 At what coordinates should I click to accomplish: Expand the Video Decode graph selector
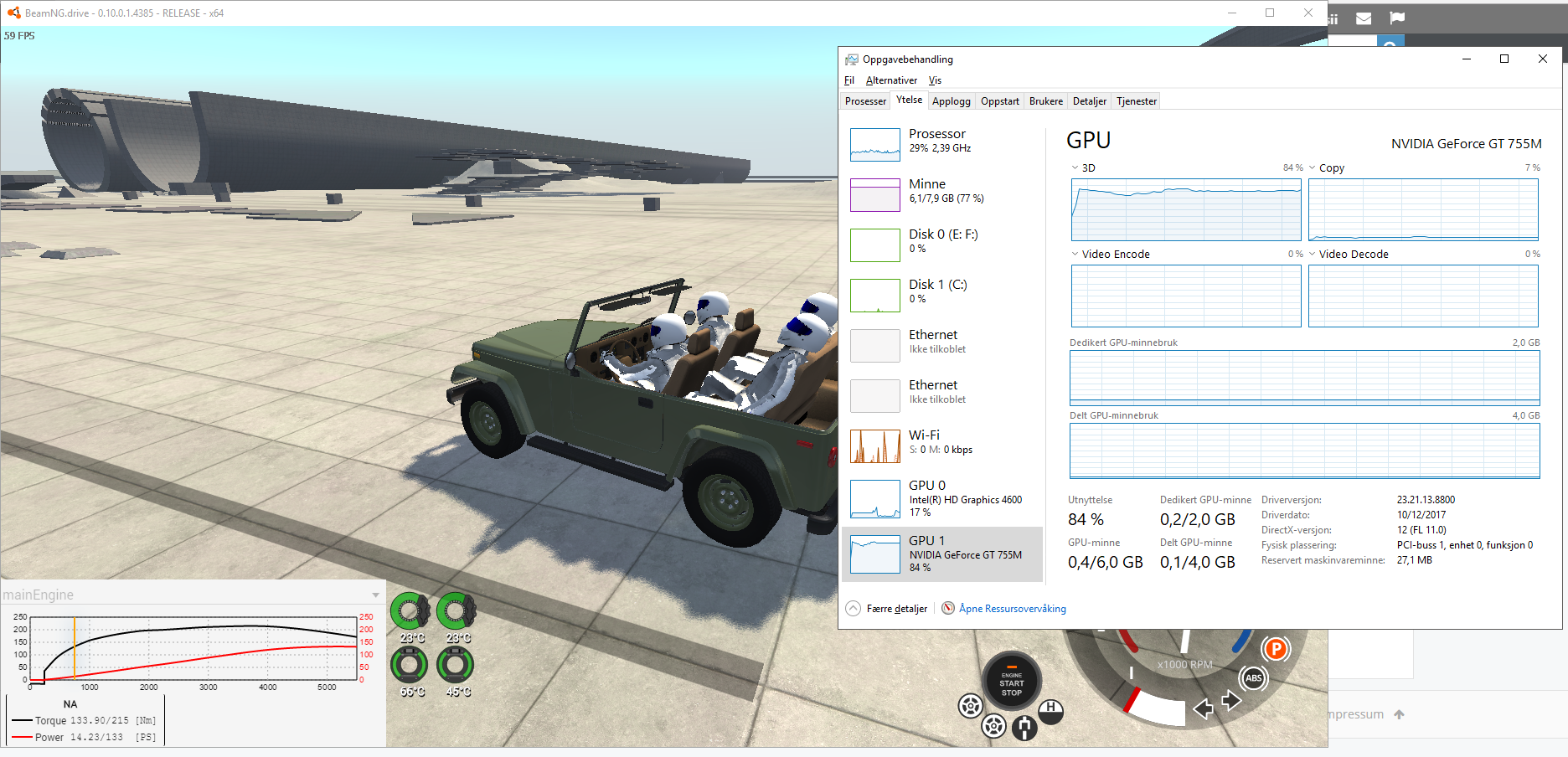(x=1312, y=254)
